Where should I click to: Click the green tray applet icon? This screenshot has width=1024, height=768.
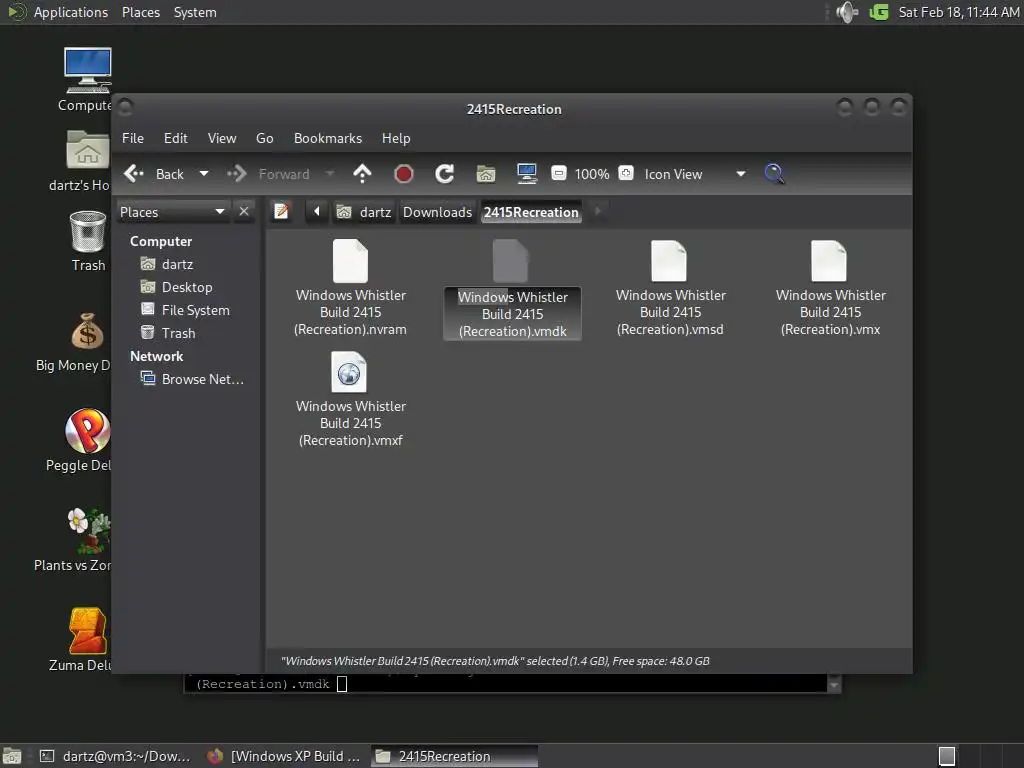[x=879, y=12]
